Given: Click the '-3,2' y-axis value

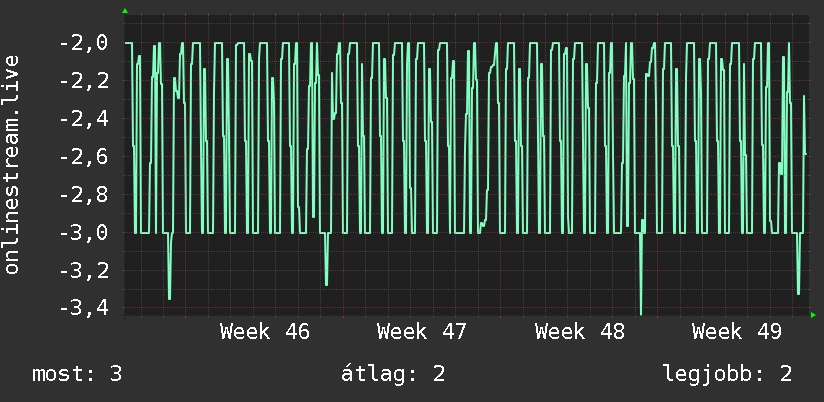Looking at the screenshot, I should [x=84, y=270].
